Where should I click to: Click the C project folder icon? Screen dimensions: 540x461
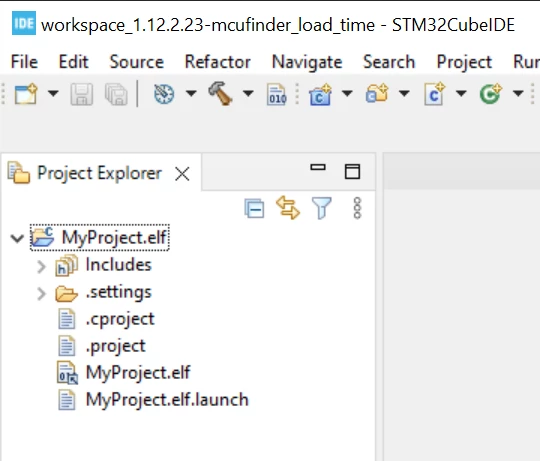click(x=43, y=237)
